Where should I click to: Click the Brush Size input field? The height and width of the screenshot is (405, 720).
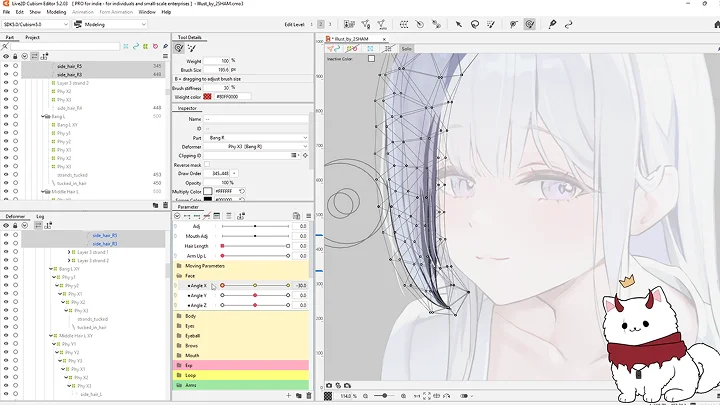coord(216,70)
